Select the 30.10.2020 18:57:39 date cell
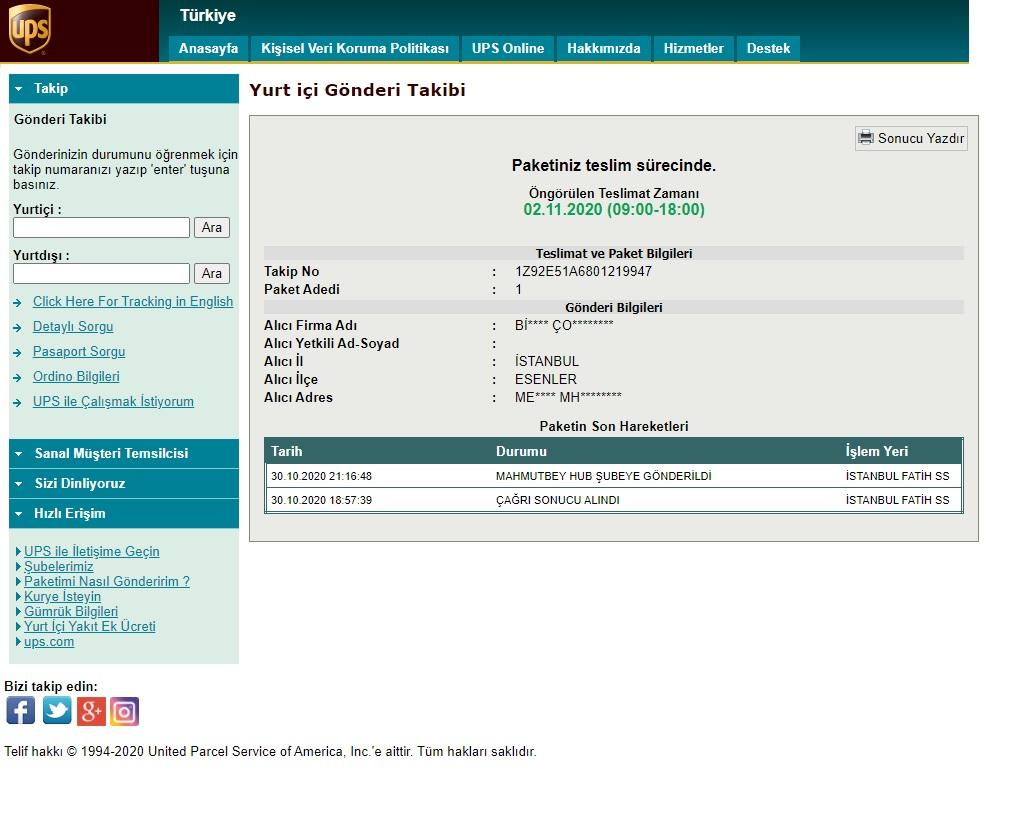 click(x=321, y=500)
